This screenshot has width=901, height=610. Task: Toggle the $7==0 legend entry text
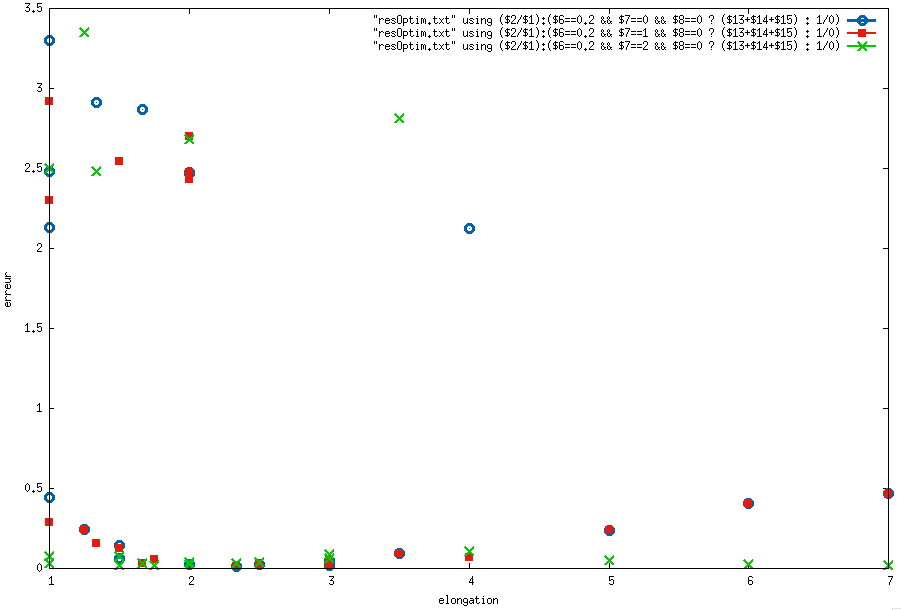606,20
